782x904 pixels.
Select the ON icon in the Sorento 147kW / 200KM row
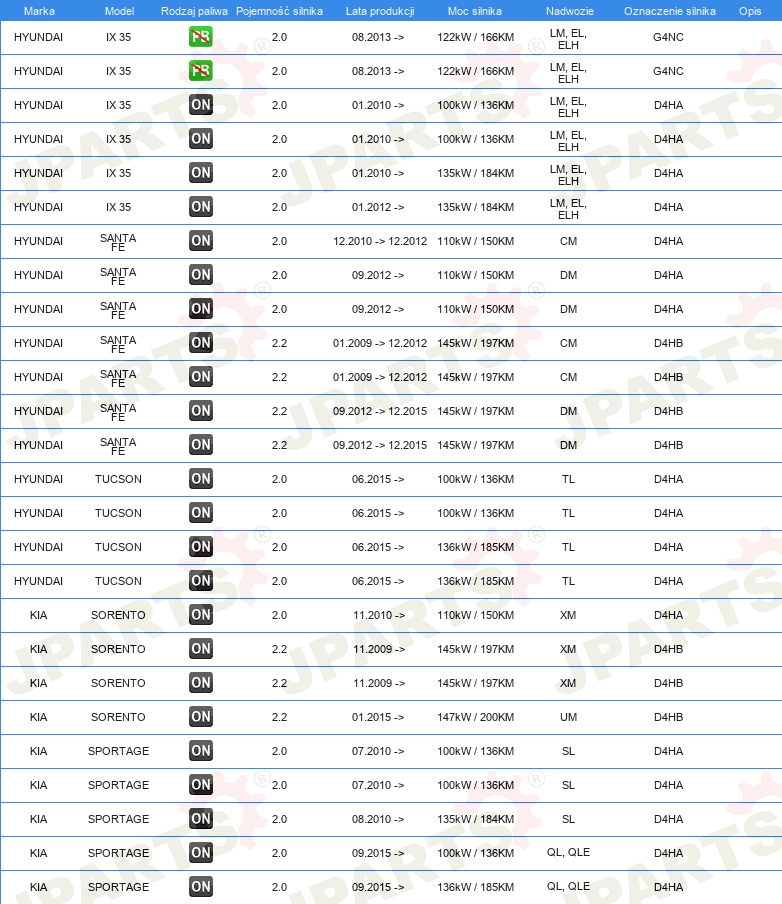(x=201, y=717)
